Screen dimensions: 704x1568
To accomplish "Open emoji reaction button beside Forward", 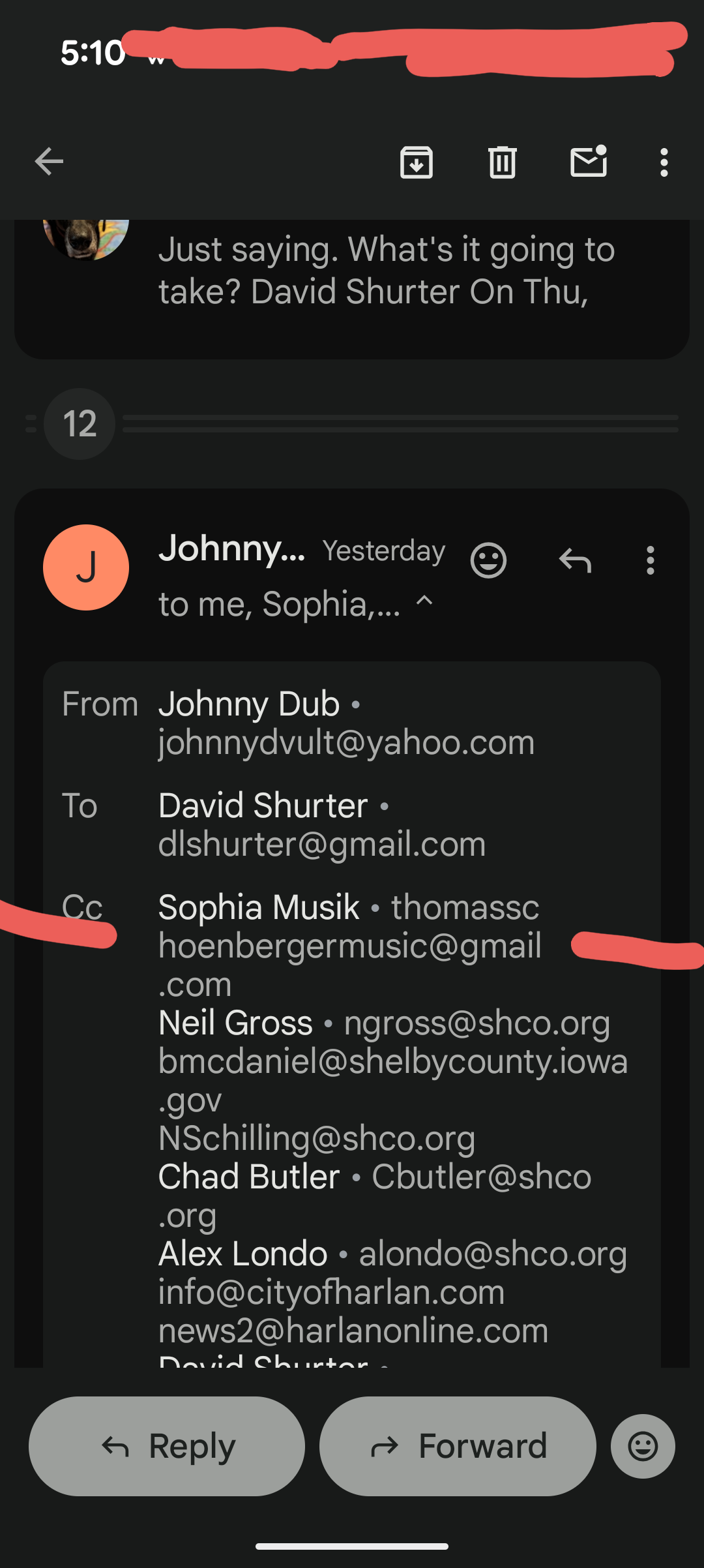I will [643, 1446].
